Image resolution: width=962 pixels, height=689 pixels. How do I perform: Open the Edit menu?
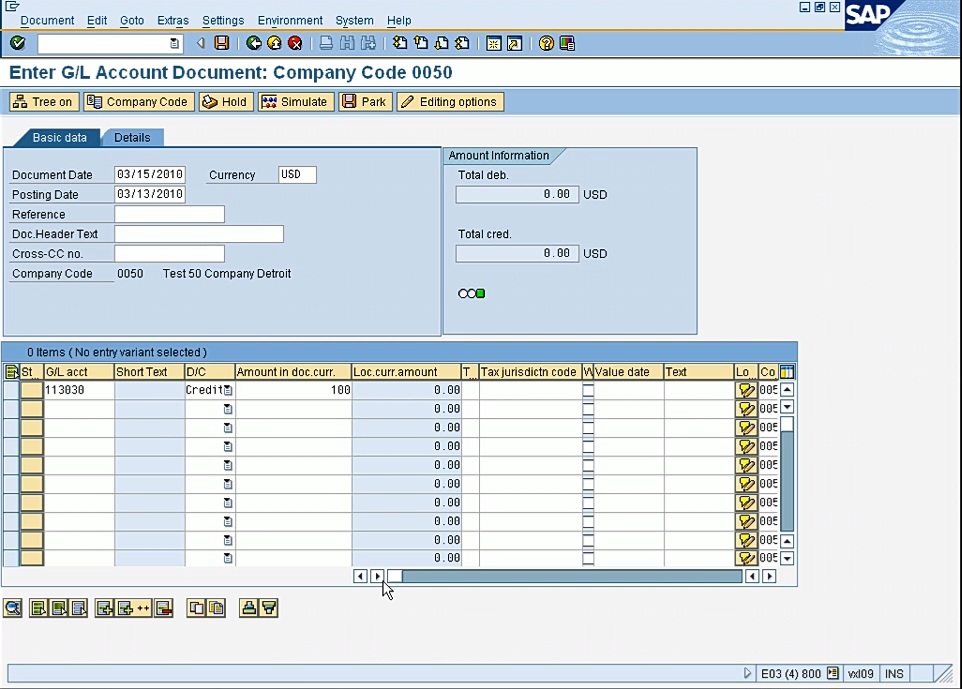point(97,20)
